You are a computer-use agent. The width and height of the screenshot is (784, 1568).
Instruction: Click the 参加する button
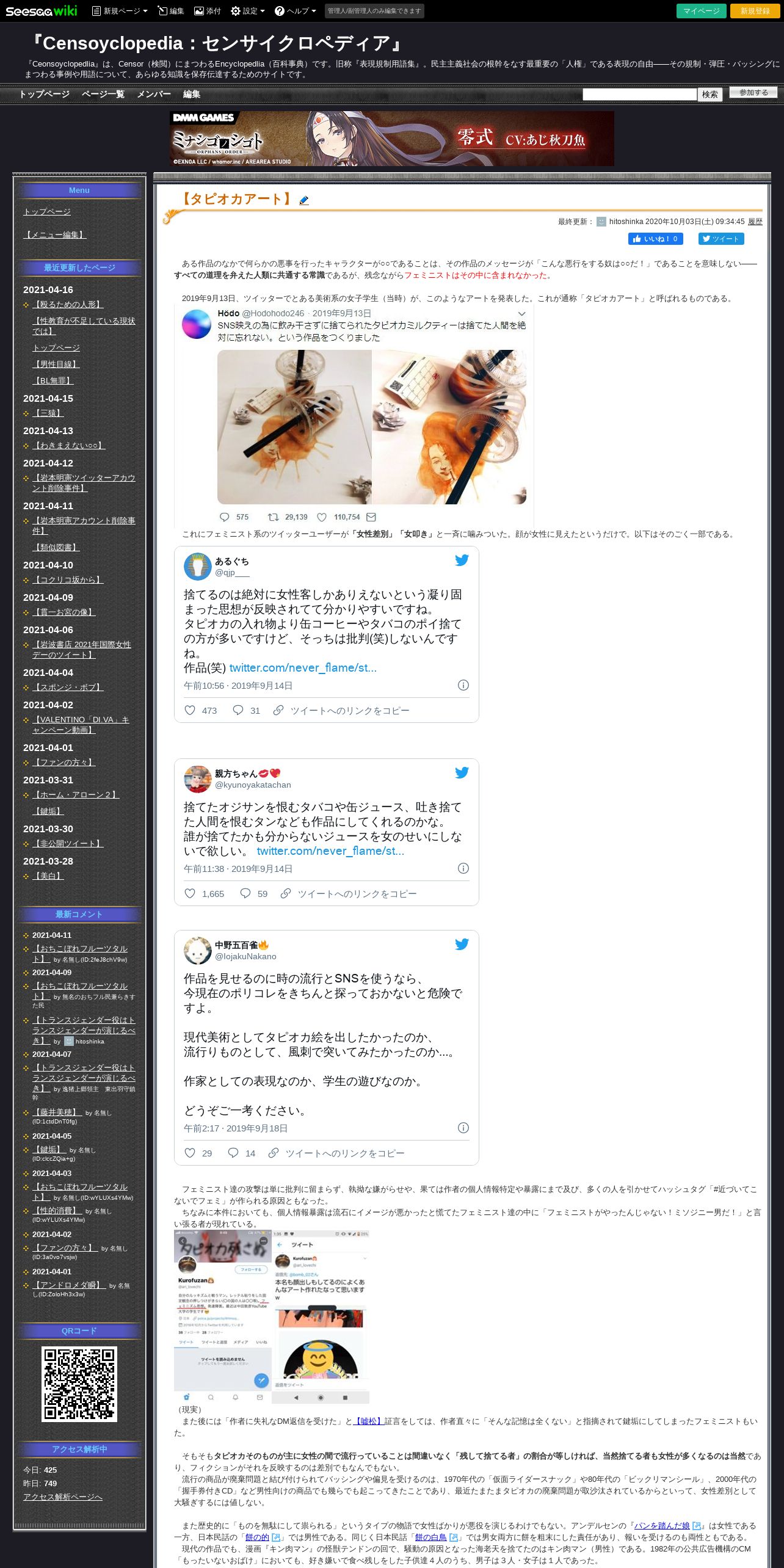(753, 93)
